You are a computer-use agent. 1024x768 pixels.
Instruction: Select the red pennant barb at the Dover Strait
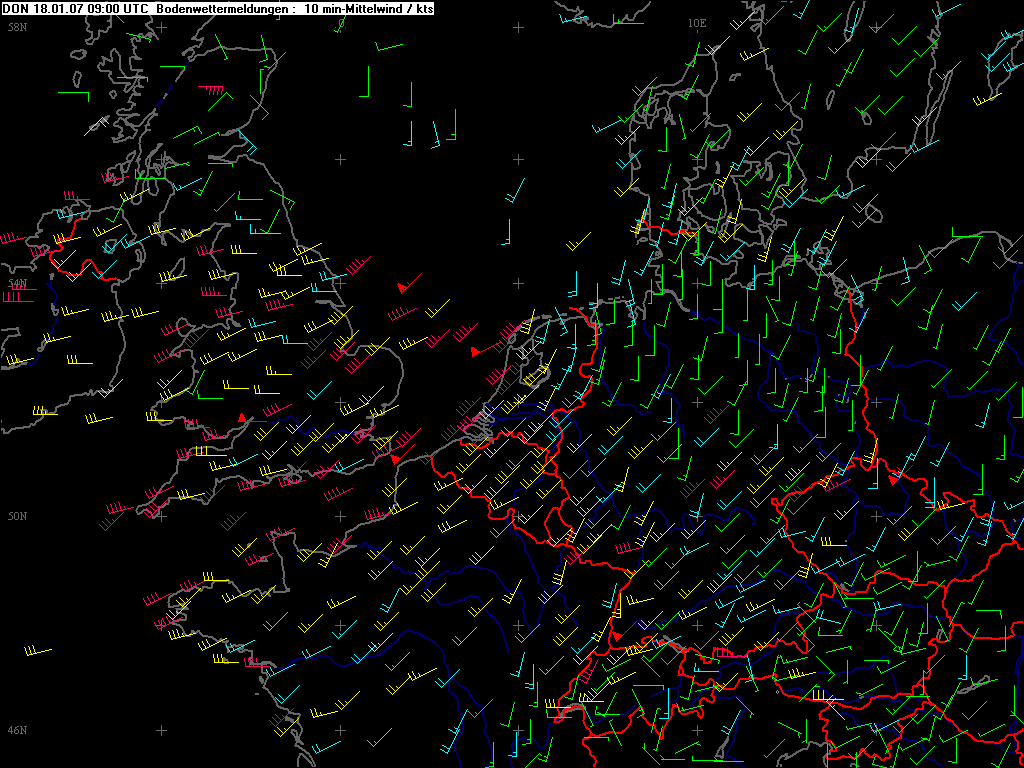402,454
